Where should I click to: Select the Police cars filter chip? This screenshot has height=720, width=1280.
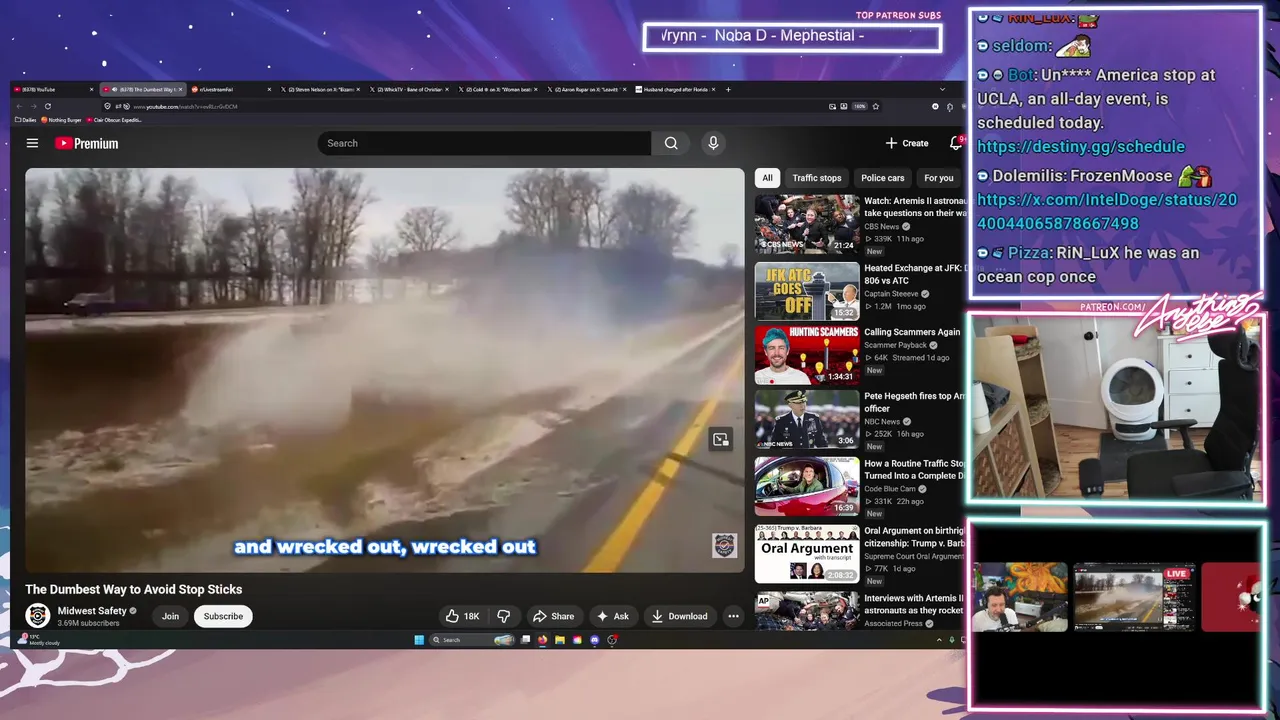[x=882, y=178]
